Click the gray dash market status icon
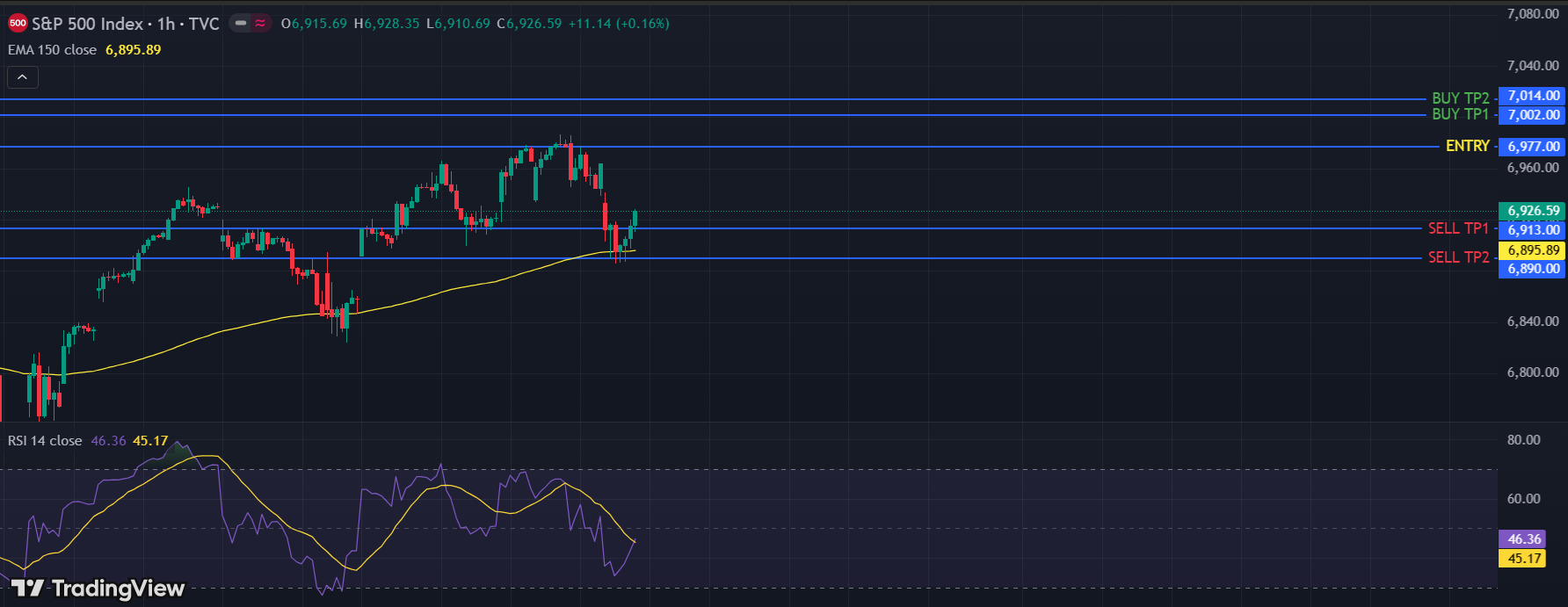The image size is (1568, 607). point(241,24)
